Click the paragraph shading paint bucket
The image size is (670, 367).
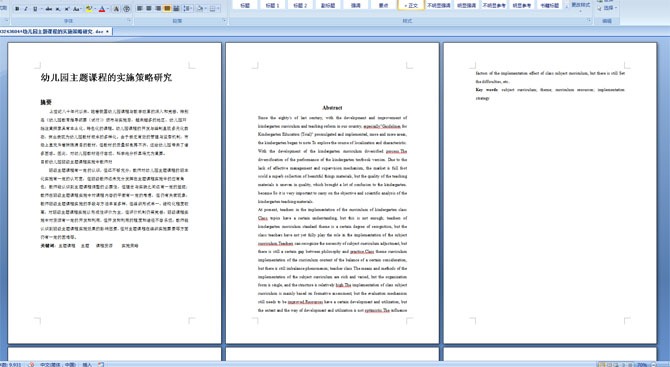point(200,8)
